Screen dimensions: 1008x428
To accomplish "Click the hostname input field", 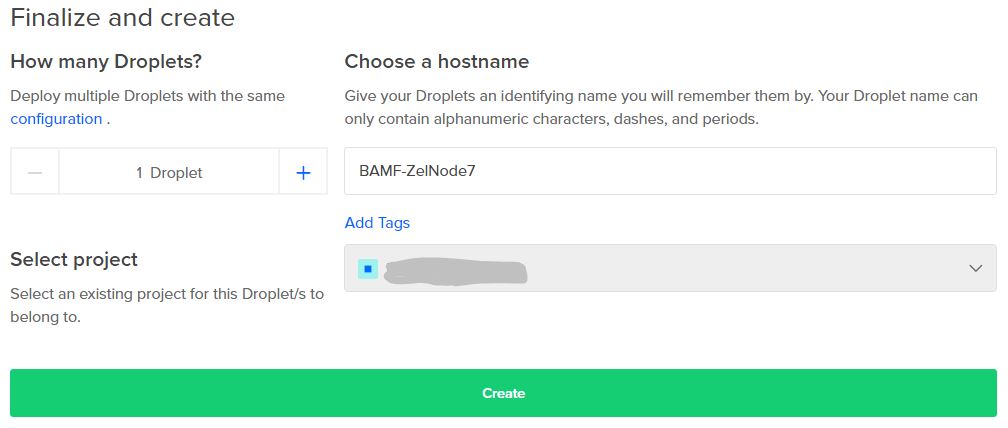I will (670, 171).
